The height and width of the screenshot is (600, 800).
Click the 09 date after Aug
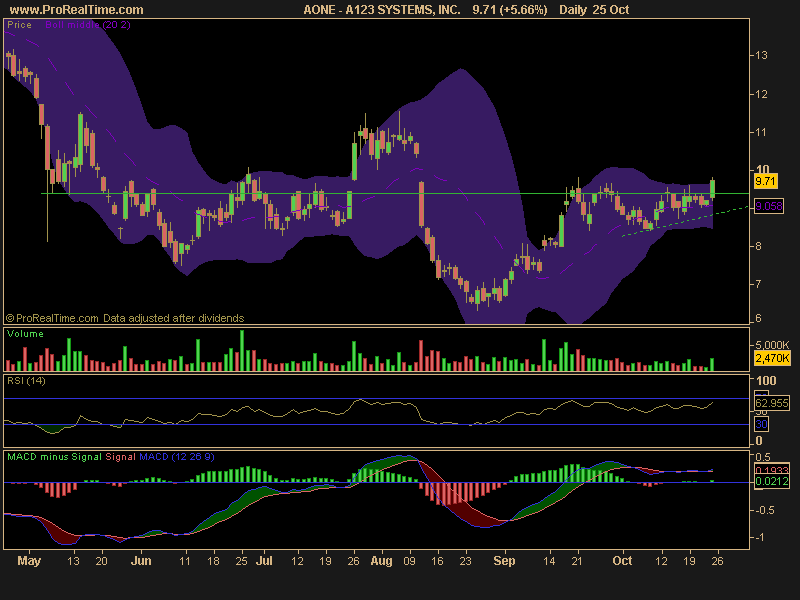click(409, 561)
